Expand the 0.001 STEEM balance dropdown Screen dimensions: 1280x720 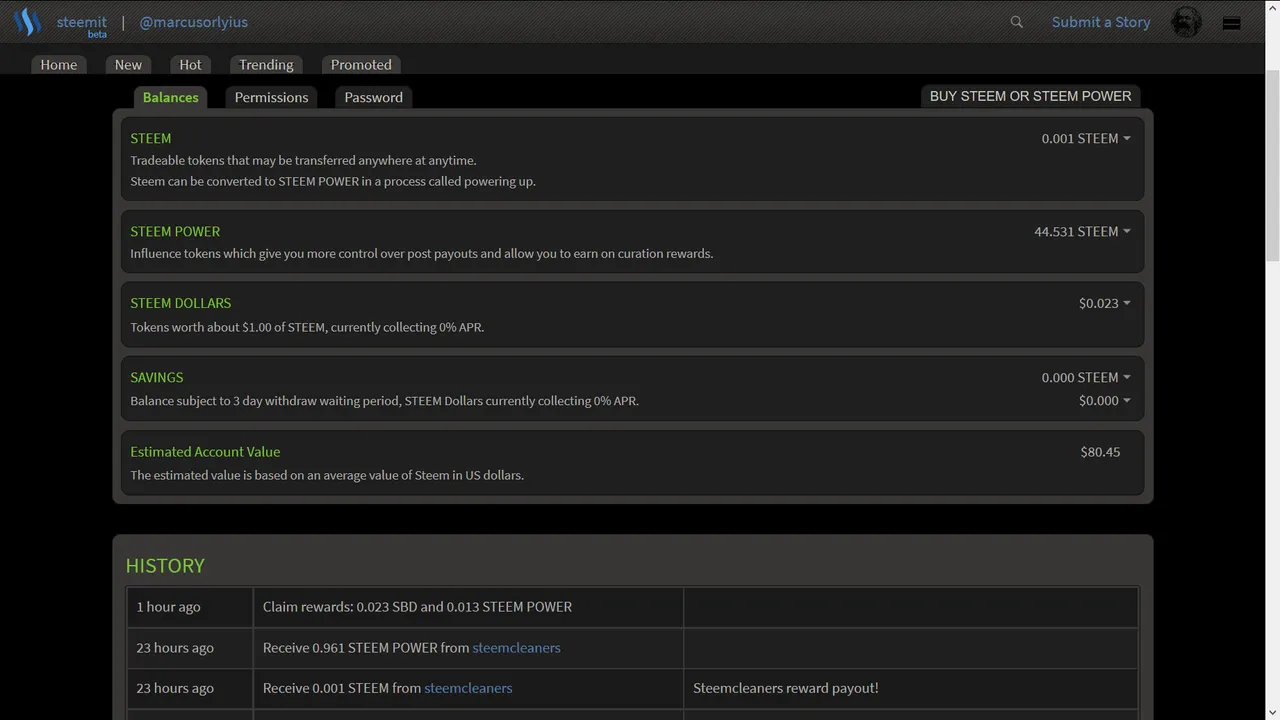(x=1086, y=138)
